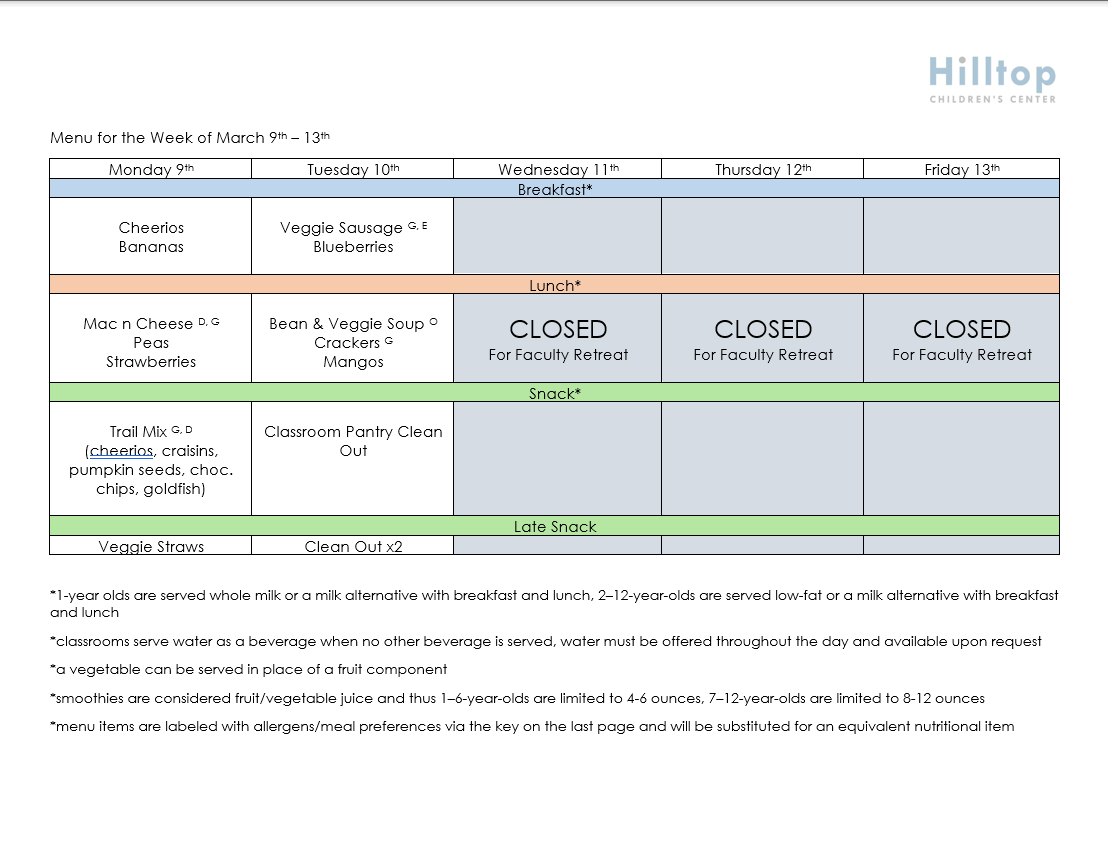This screenshot has height=854, width=1108.
Task: Click the Monday 9th column header
Action: coord(151,170)
